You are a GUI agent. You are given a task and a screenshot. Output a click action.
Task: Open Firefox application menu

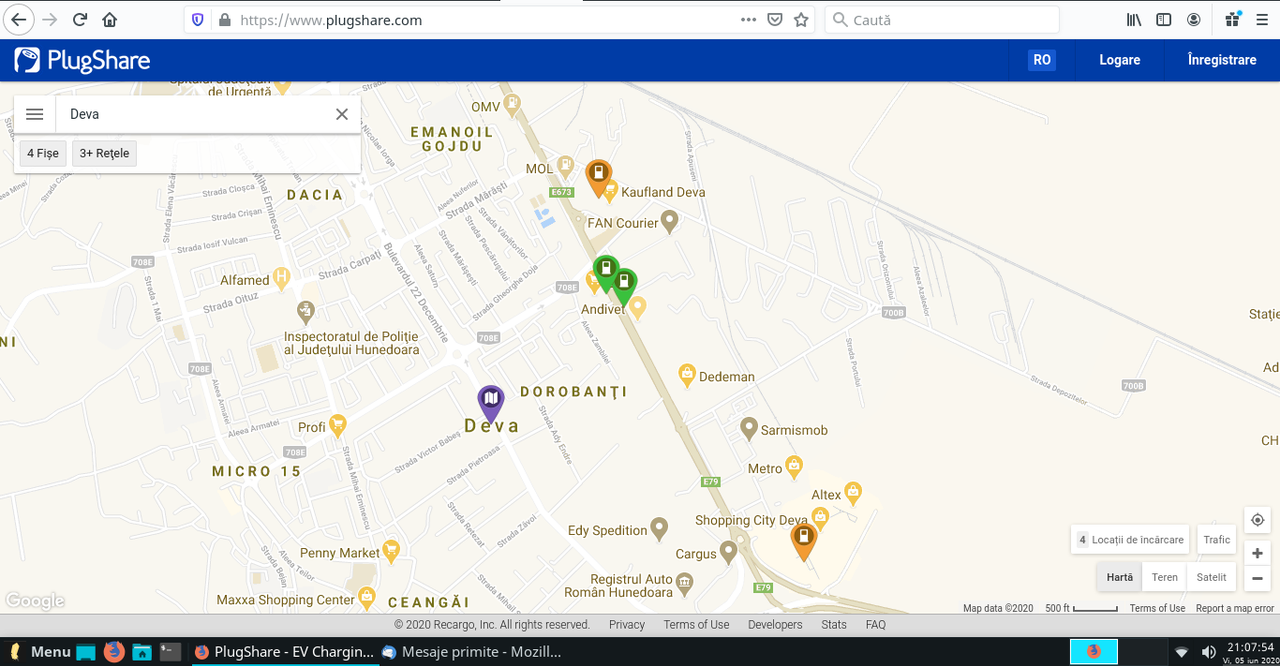(x=1261, y=20)
